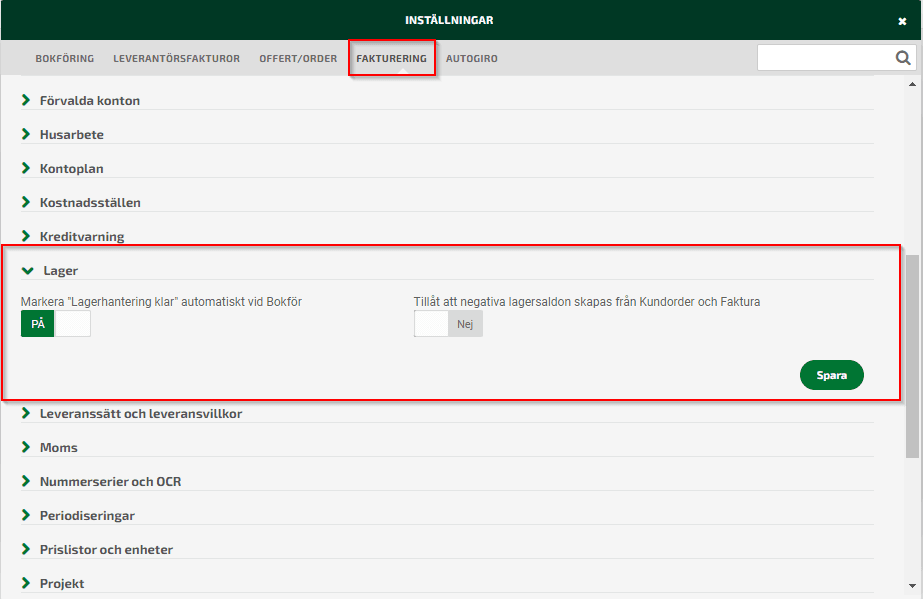Expand the Nummerserier och OCR chevron
Viewport: 923px width, 599px height.
(x=26, y=481)
